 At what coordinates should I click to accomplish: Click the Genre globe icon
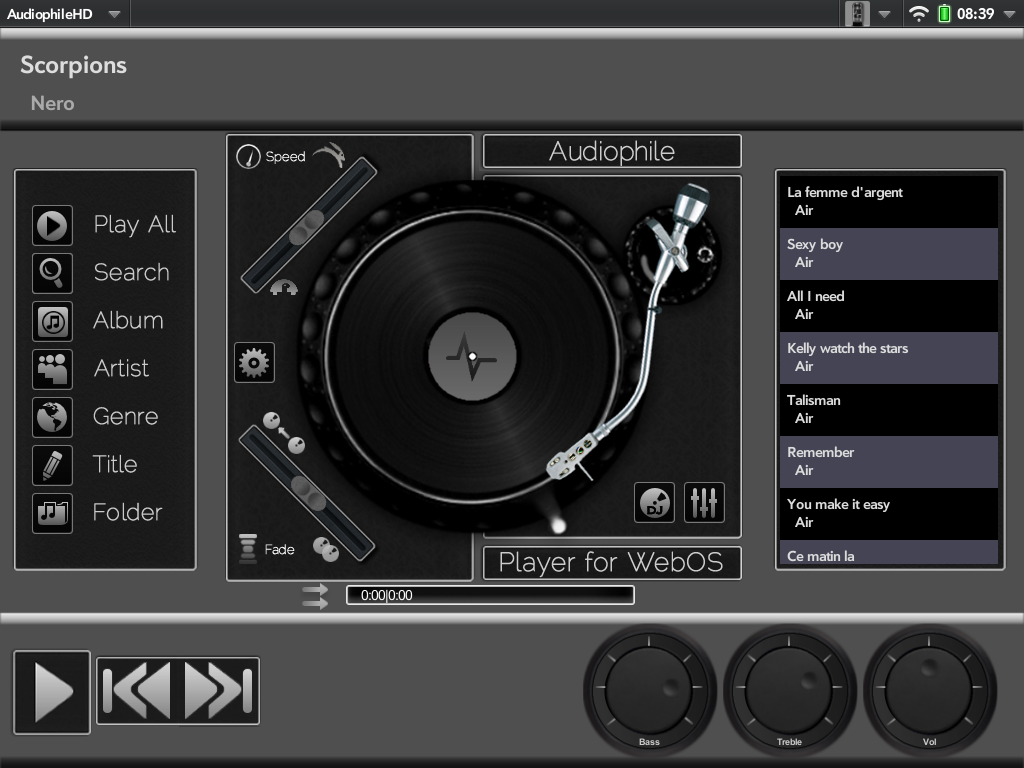[x=52, y=417]
